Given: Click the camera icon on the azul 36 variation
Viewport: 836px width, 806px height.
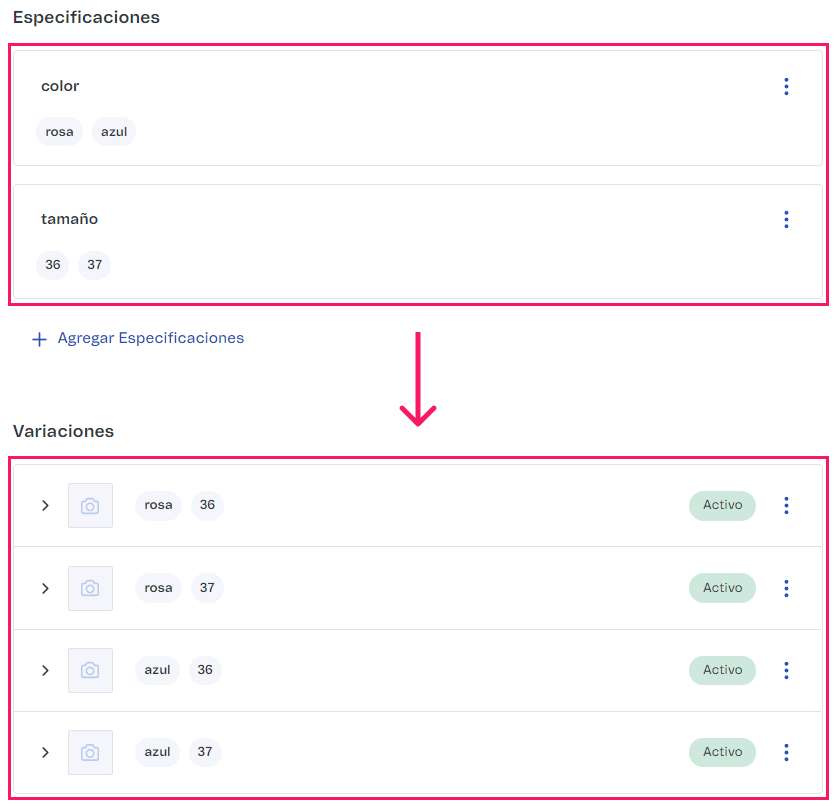Looking at the screenshot, I should (x=90, y=670).
